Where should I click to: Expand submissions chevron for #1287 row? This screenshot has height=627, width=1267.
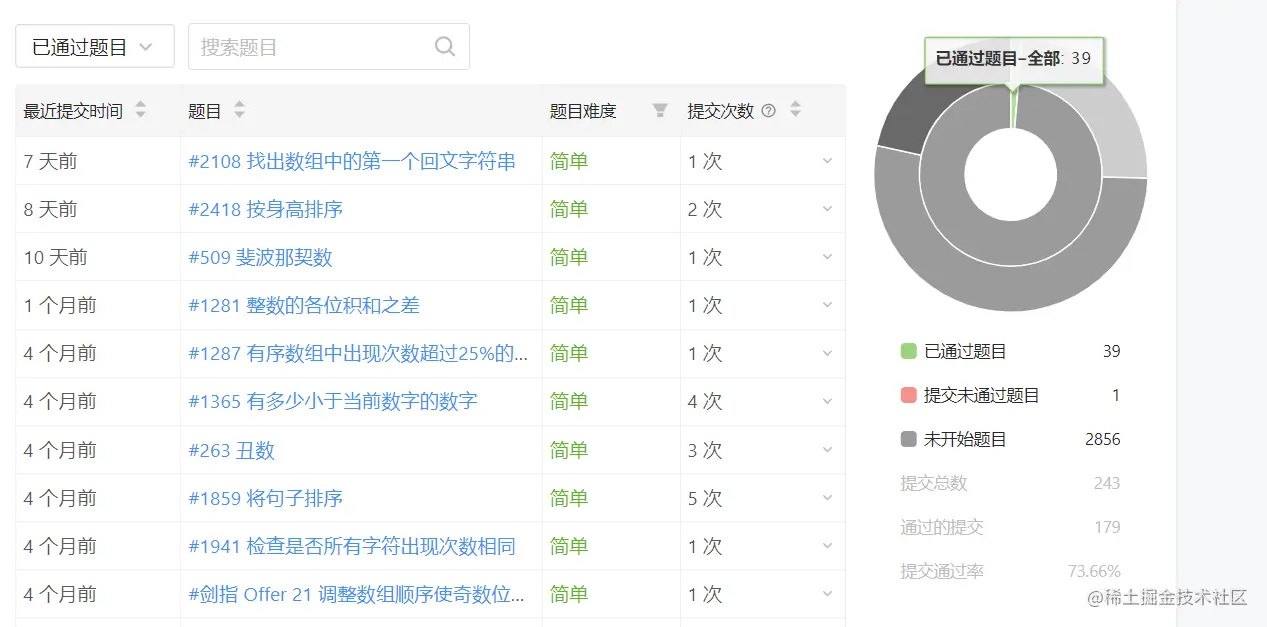tap(827, 353)
